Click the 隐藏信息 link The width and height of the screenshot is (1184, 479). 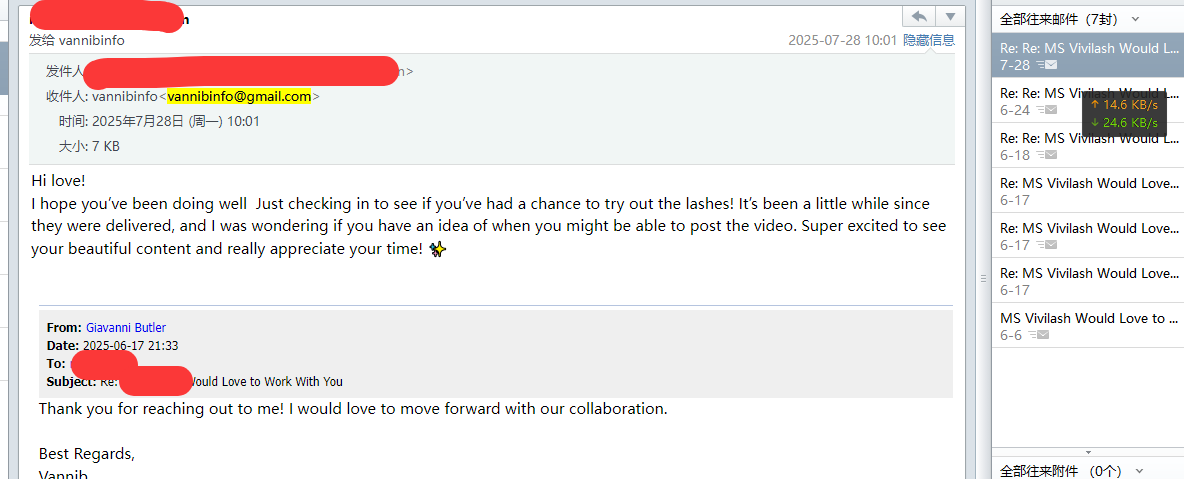(929, 40)
